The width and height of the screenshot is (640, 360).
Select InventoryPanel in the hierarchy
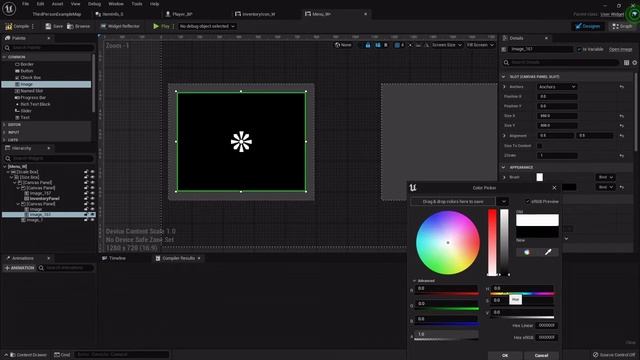coord(44,198)
